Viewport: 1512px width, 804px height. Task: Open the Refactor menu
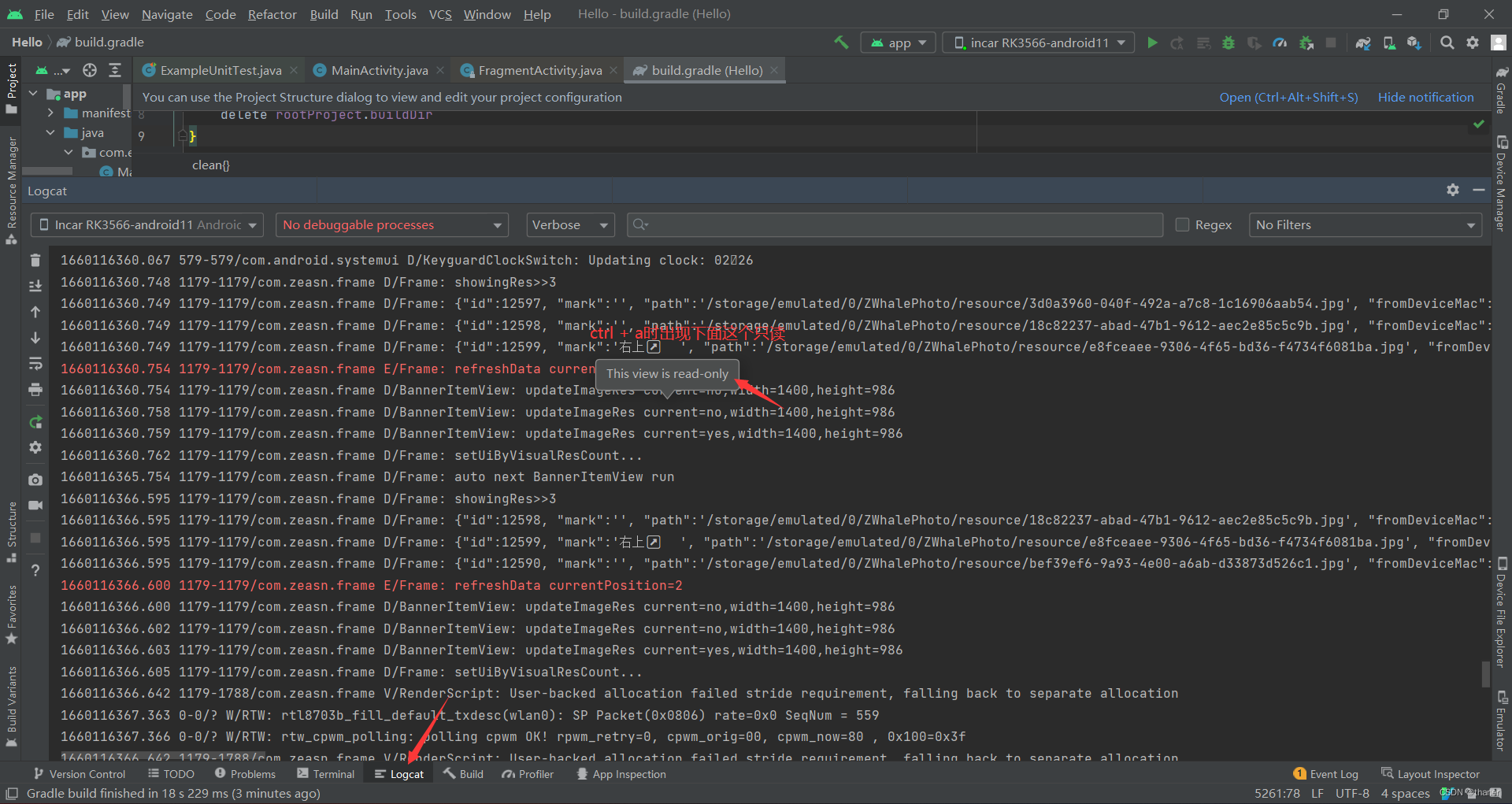272,14
